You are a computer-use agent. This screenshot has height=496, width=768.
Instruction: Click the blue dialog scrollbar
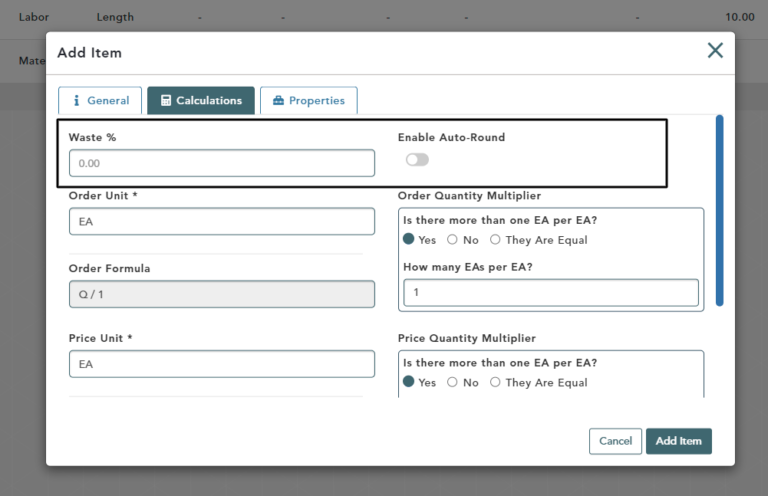(x=720, y=211)
